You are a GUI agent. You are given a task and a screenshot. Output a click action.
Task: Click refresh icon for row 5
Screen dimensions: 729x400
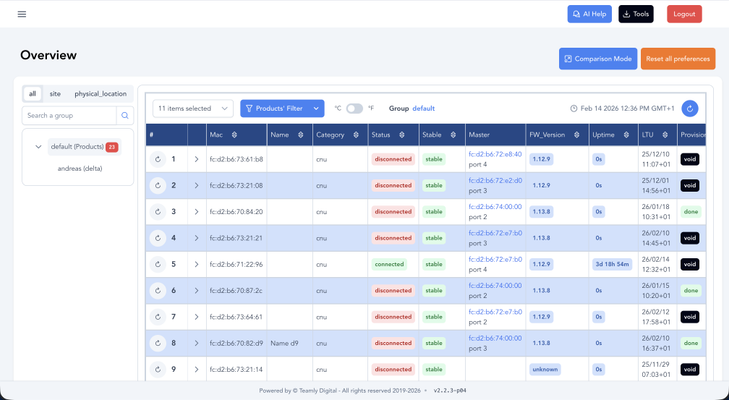158,265
